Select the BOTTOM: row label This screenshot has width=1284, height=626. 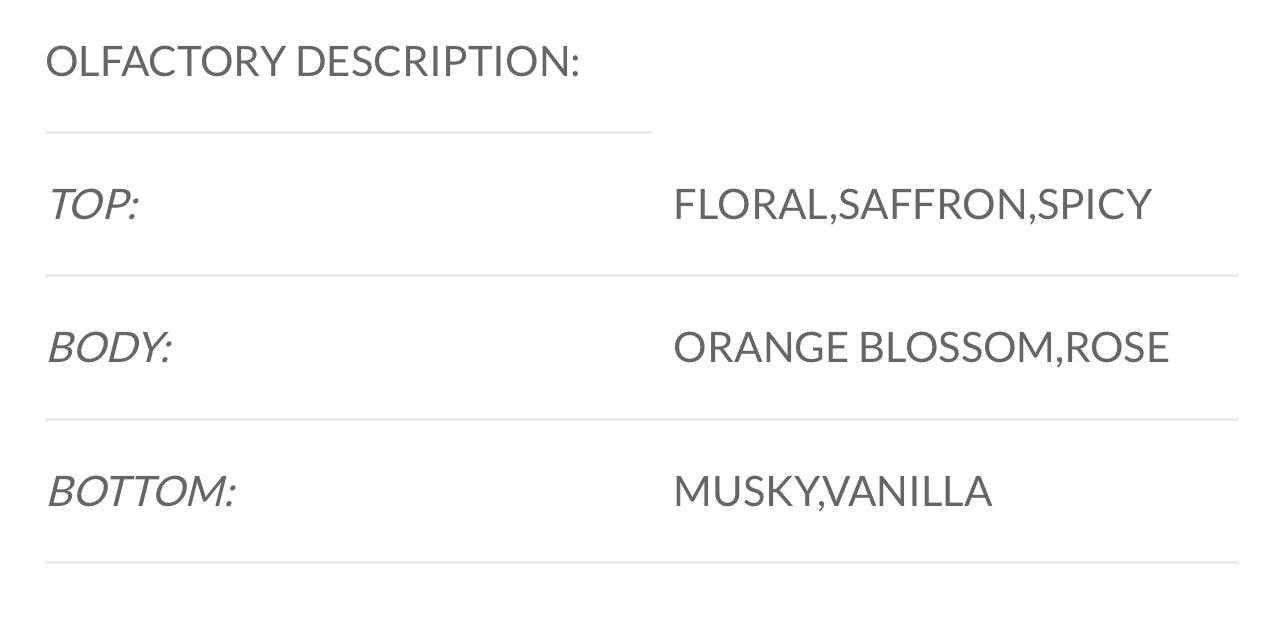click(x=140, y=491)
